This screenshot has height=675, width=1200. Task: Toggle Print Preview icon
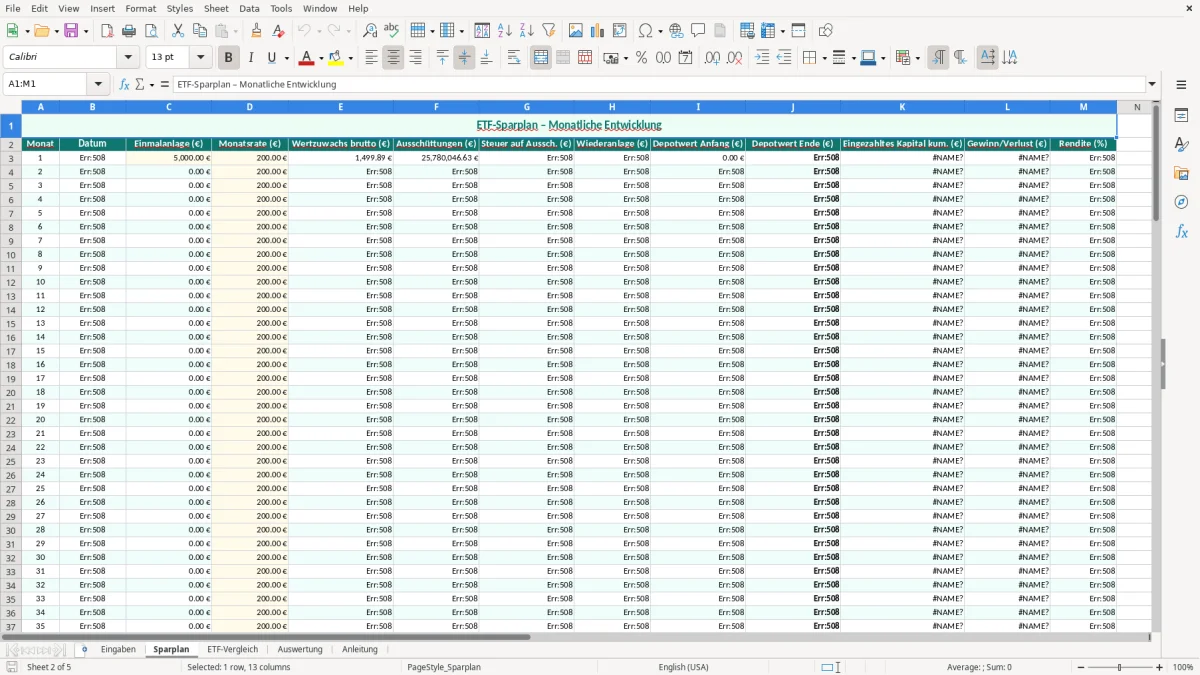(151, 31)
